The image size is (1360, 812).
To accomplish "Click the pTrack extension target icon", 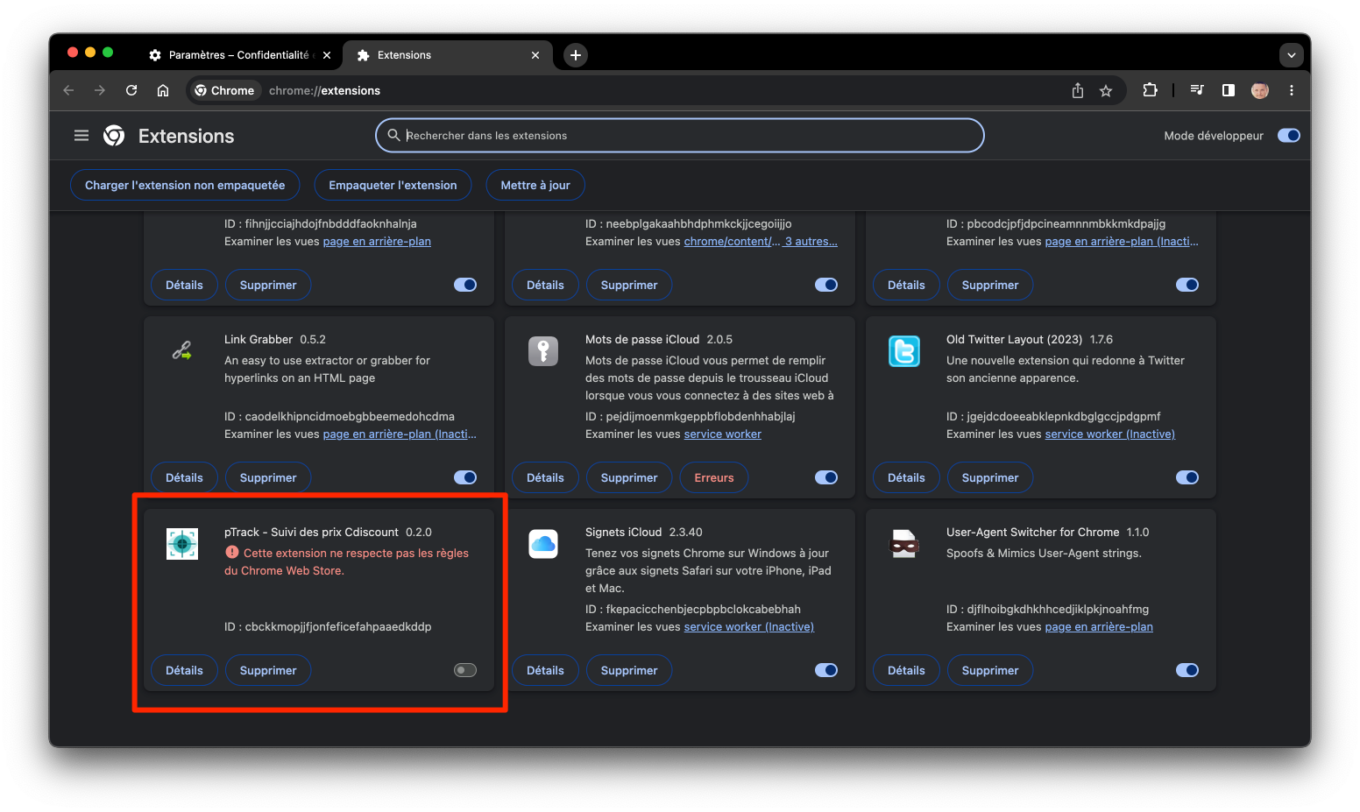I will pos(182,543).
